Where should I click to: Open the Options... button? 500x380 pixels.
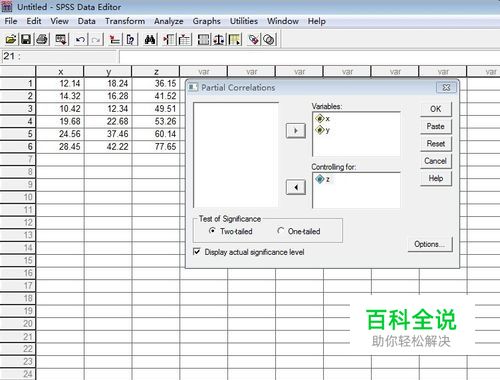(x=430, y=244)
